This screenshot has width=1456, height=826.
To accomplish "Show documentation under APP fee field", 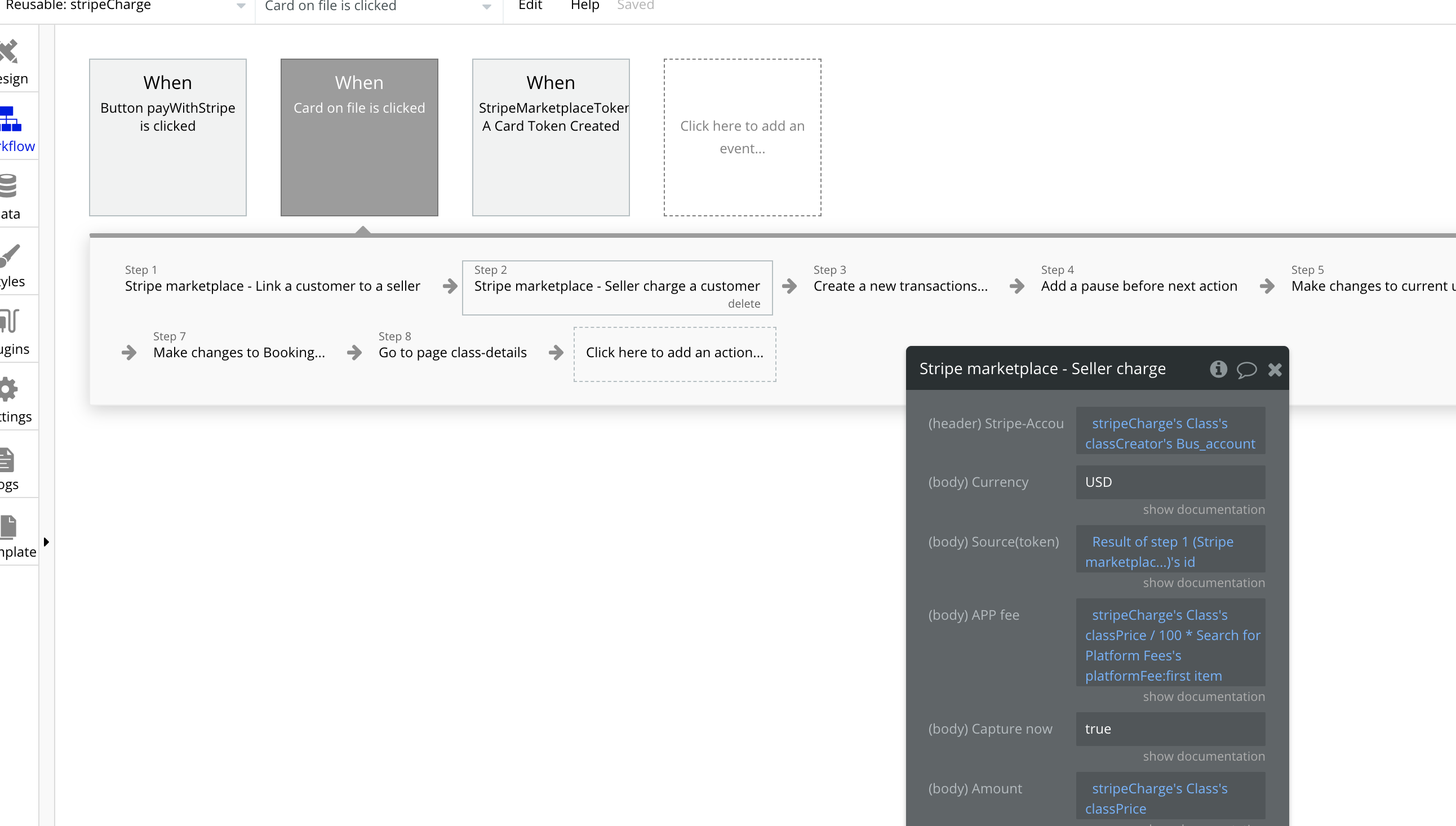I will click(x=1204, y=696).
